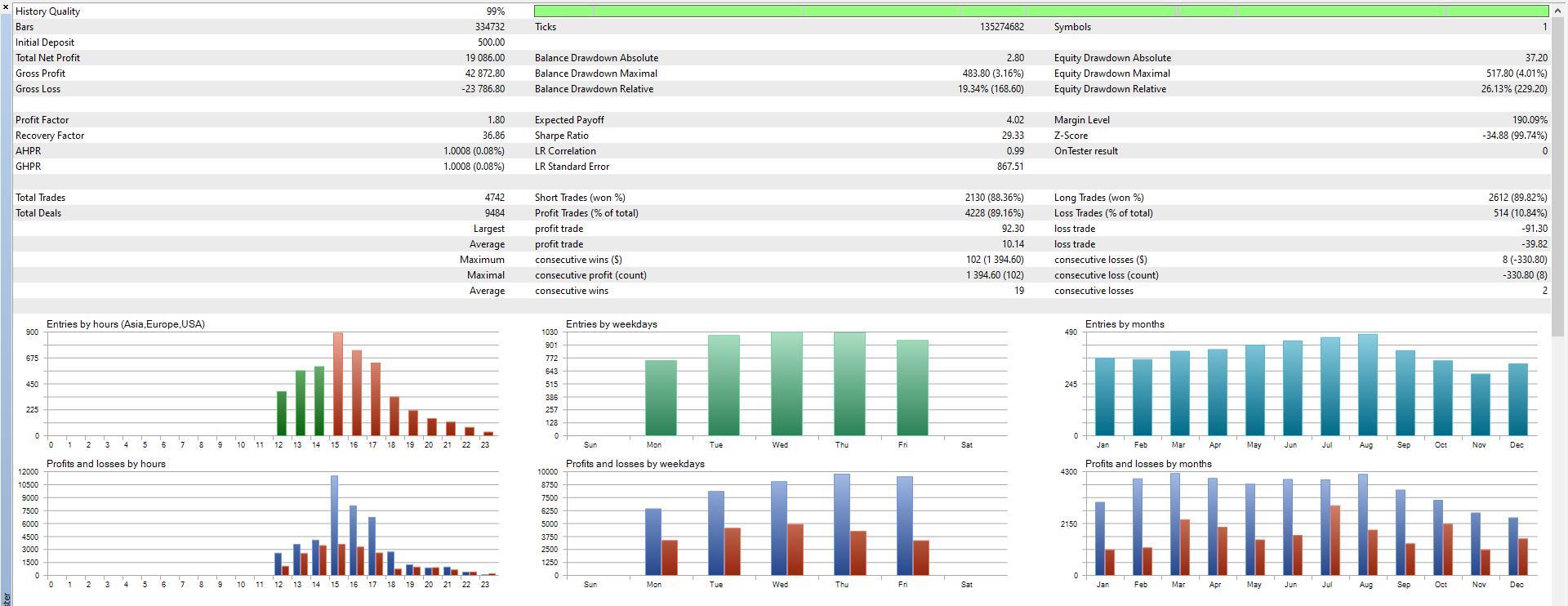Click the red Jul loss bar by months
Viewport: 1568px width, 606px height.
coord(1334,541)
